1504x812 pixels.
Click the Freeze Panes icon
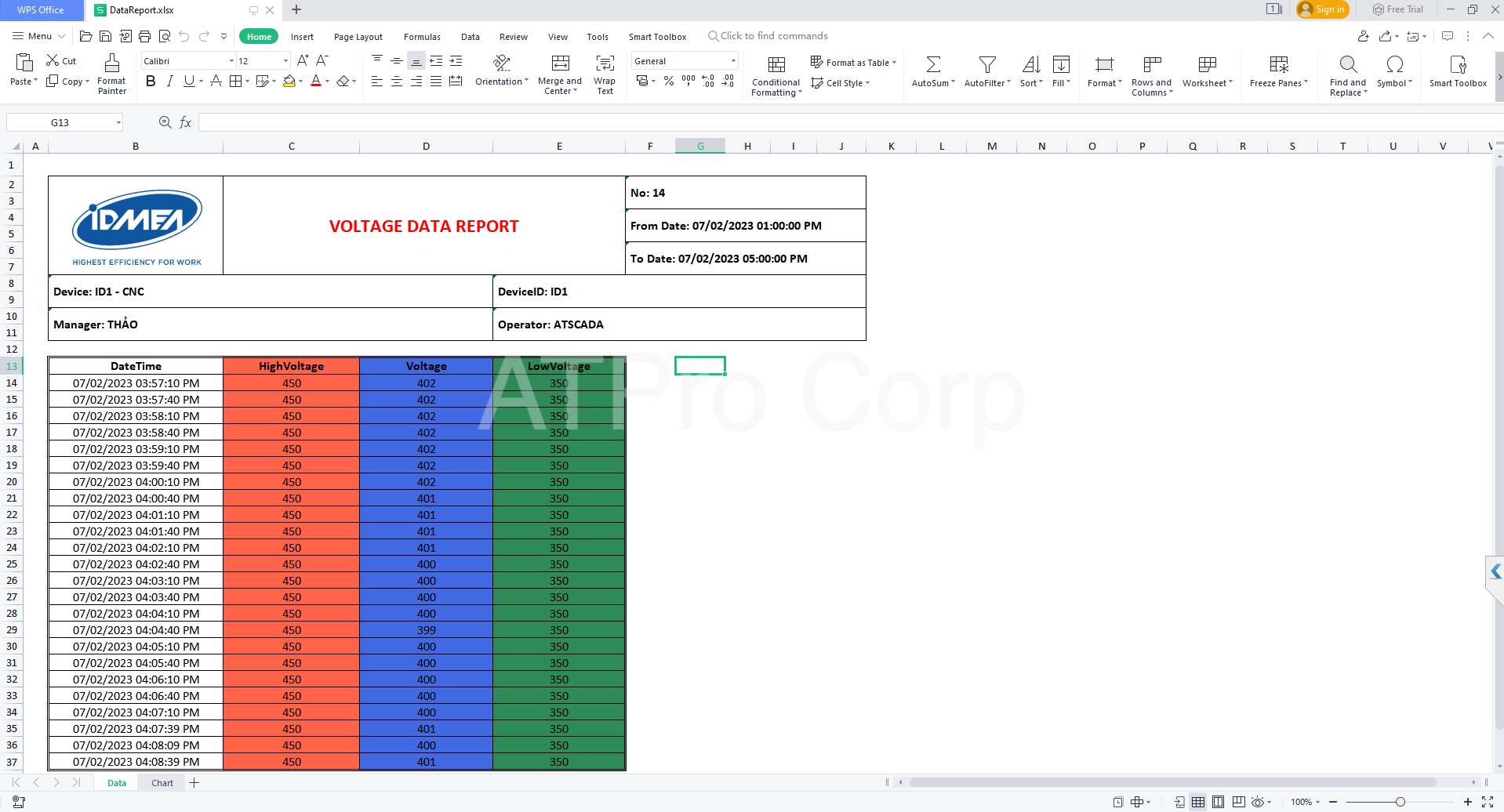point(1278,64)
